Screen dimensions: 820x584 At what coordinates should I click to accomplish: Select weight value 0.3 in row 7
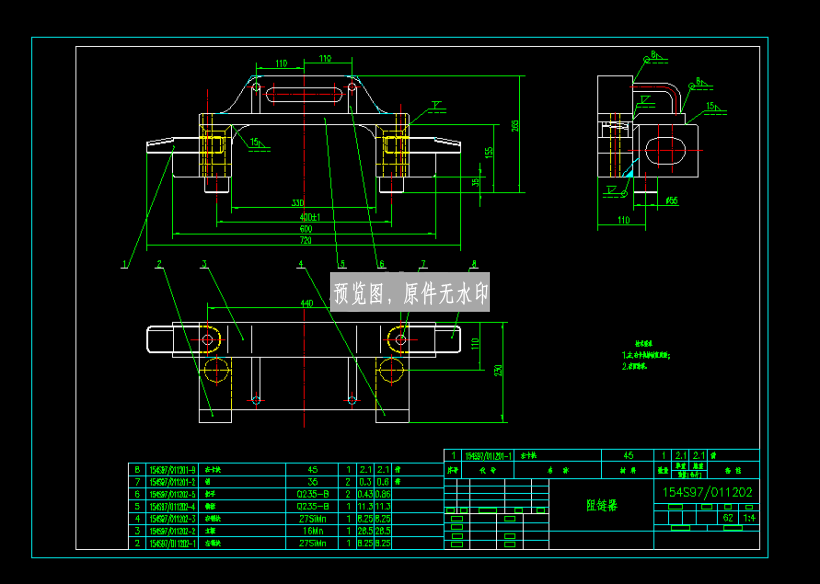(365, 482)
